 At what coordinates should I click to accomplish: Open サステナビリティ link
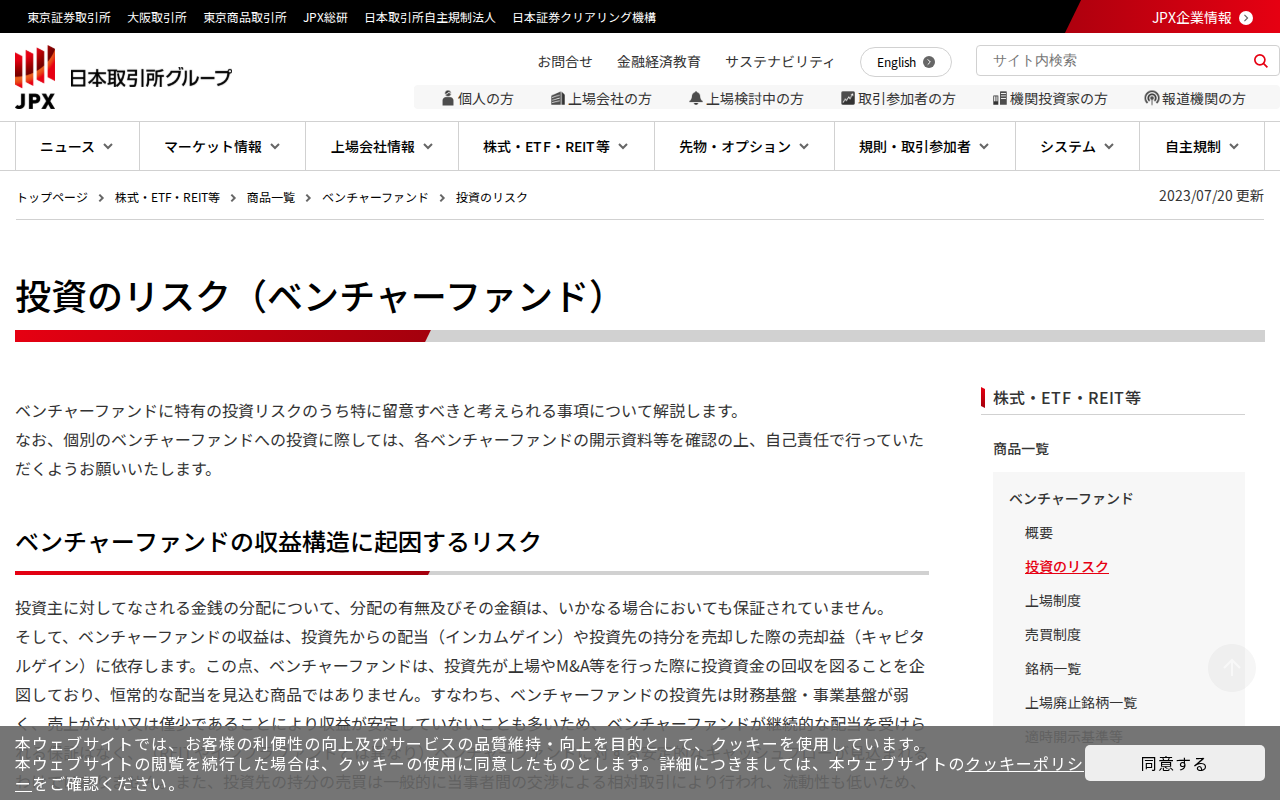click(x=780, y=62)
